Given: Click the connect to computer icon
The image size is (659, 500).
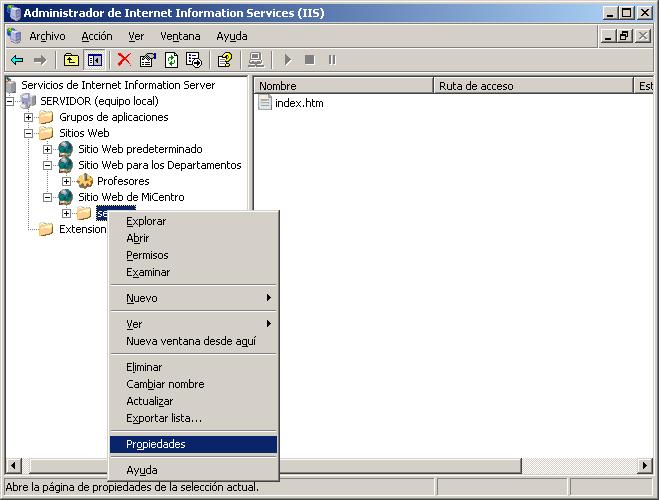Looking at the screenshot, I should 256,60.
